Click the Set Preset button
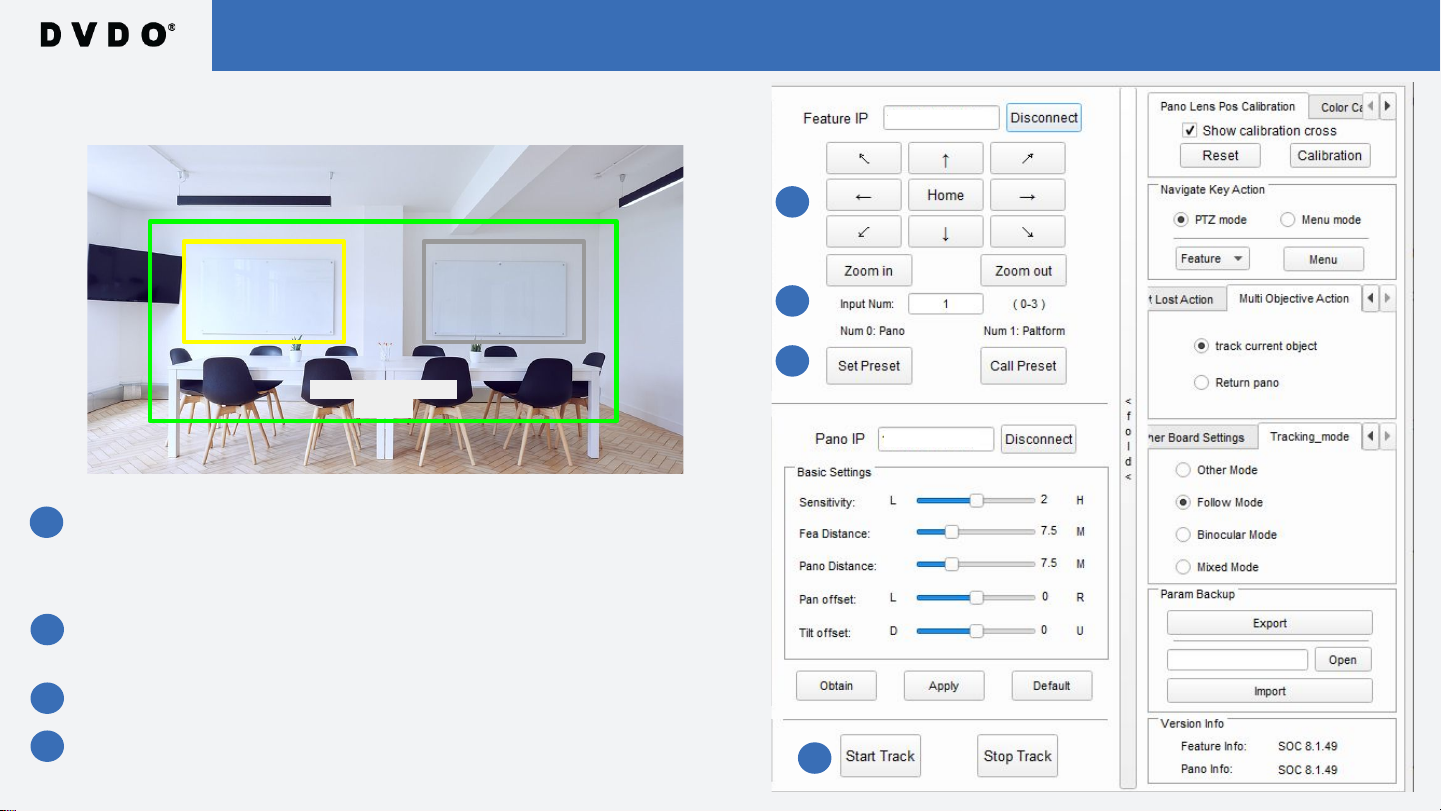Viewport: 1441px width, 811px height. 868,366
